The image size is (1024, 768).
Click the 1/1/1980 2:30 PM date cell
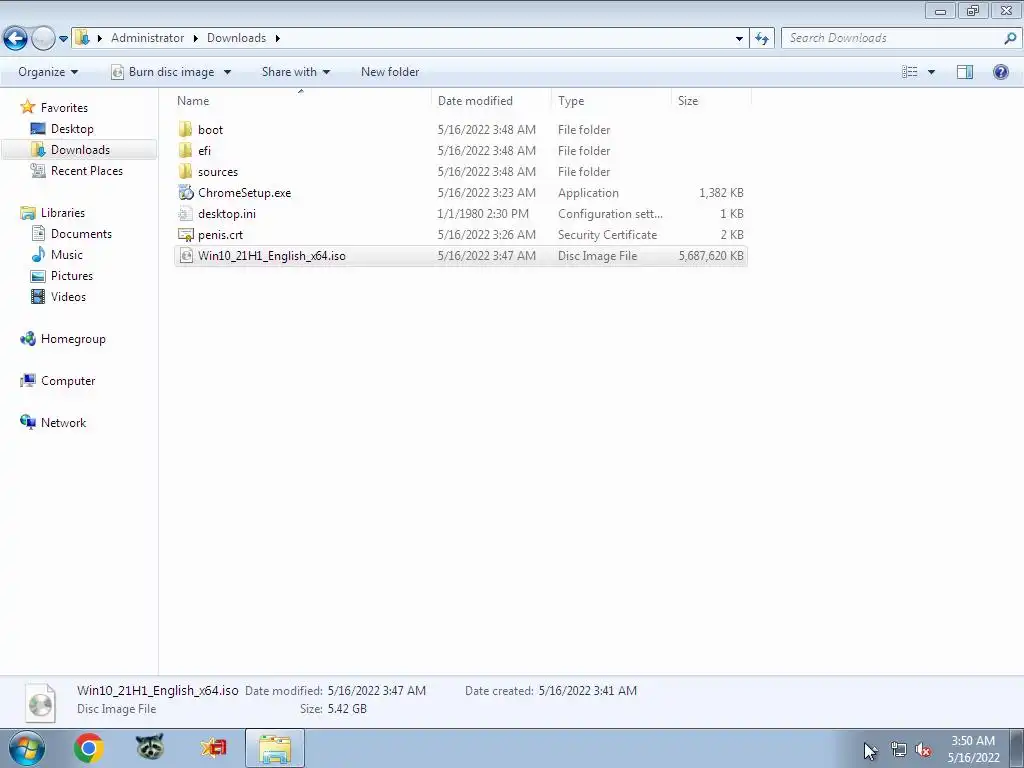point(483,214)
